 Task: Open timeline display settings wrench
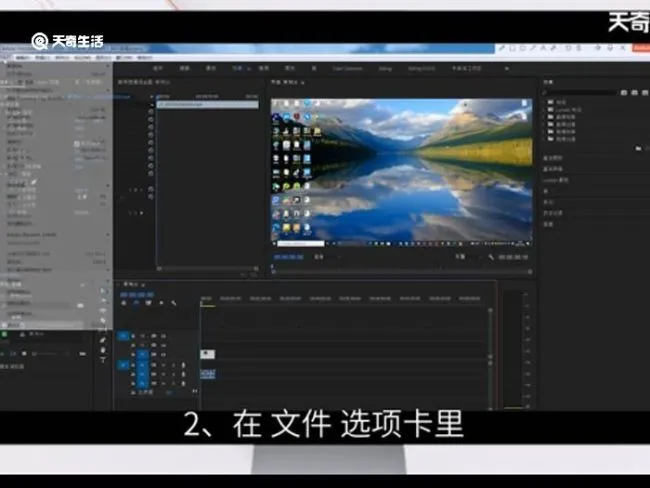pos(174,303)
